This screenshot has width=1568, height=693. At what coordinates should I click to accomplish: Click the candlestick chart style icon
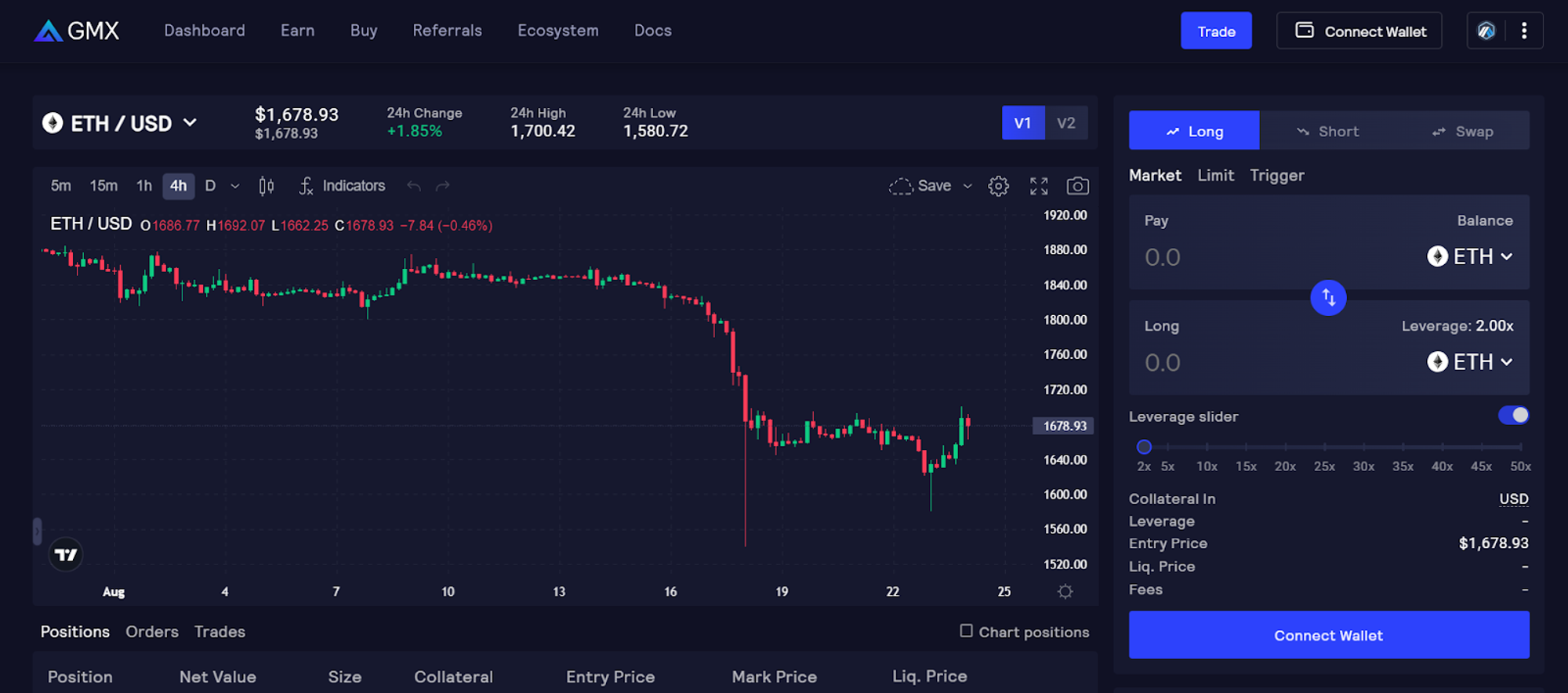[267, 186]
